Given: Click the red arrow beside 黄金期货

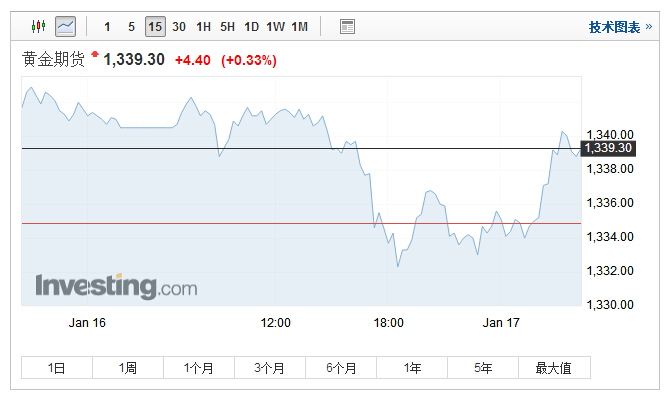Looking at the screenshot, I should pos(95,54).
